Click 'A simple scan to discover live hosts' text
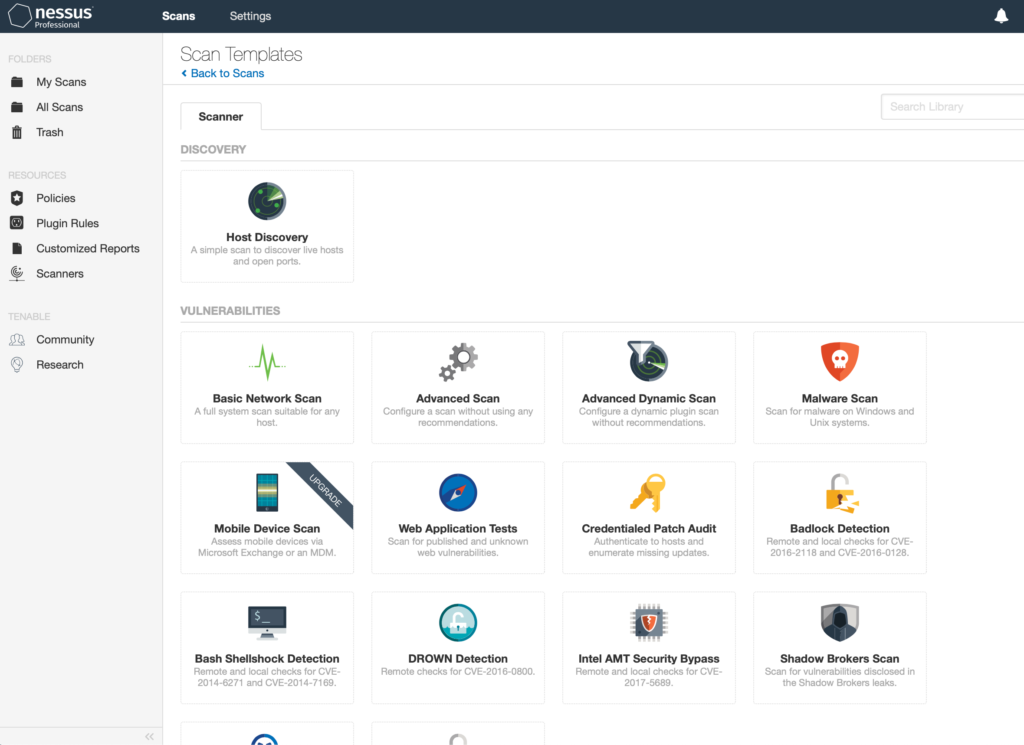 (x=267, y=255)
